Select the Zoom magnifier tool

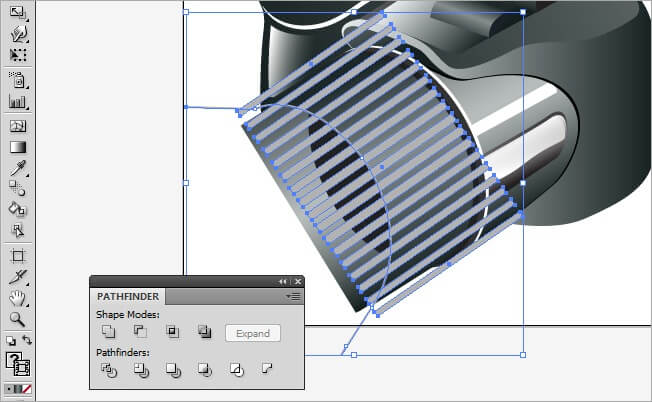tap(18, 319)
